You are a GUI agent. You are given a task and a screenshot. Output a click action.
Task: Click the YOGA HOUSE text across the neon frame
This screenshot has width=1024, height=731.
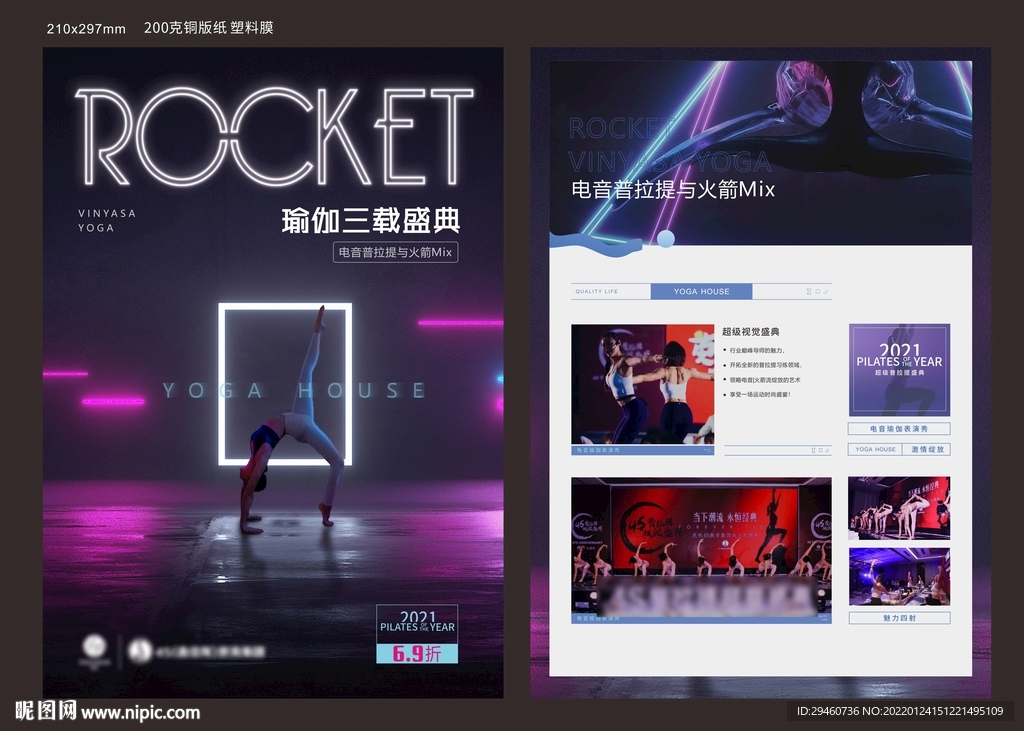coord(294,391)
